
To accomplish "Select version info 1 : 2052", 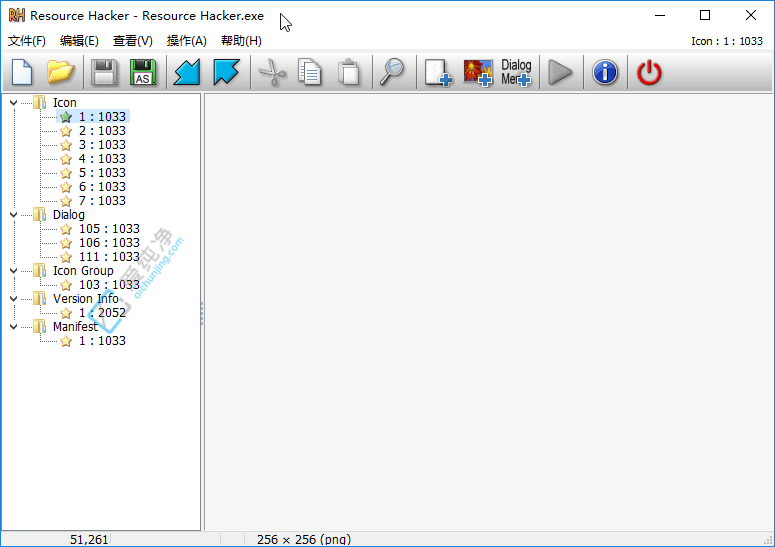I will (102, 313).
